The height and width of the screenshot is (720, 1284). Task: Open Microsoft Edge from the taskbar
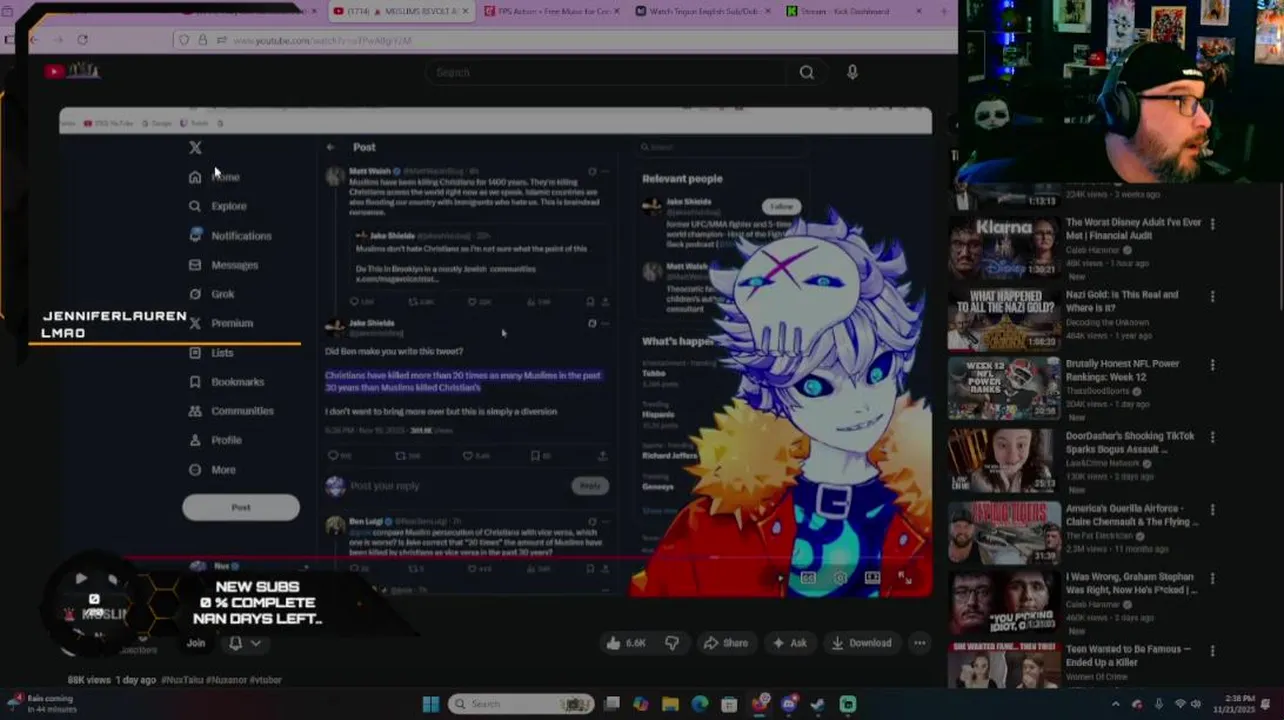click(700, 704)
